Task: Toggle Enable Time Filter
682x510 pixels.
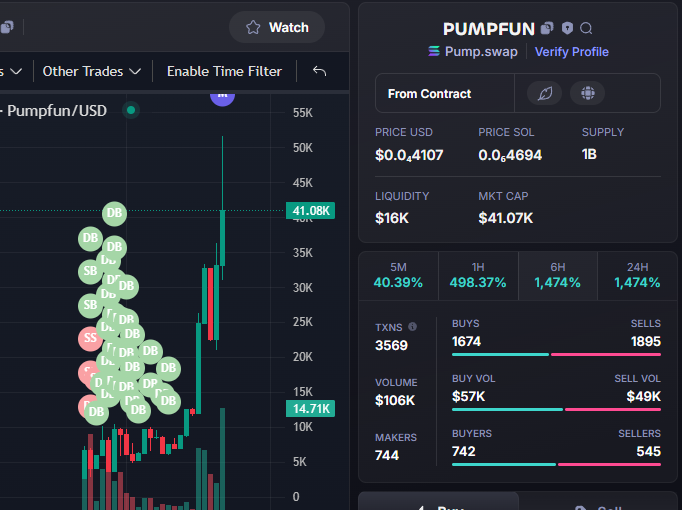Action: coord(224,71)
